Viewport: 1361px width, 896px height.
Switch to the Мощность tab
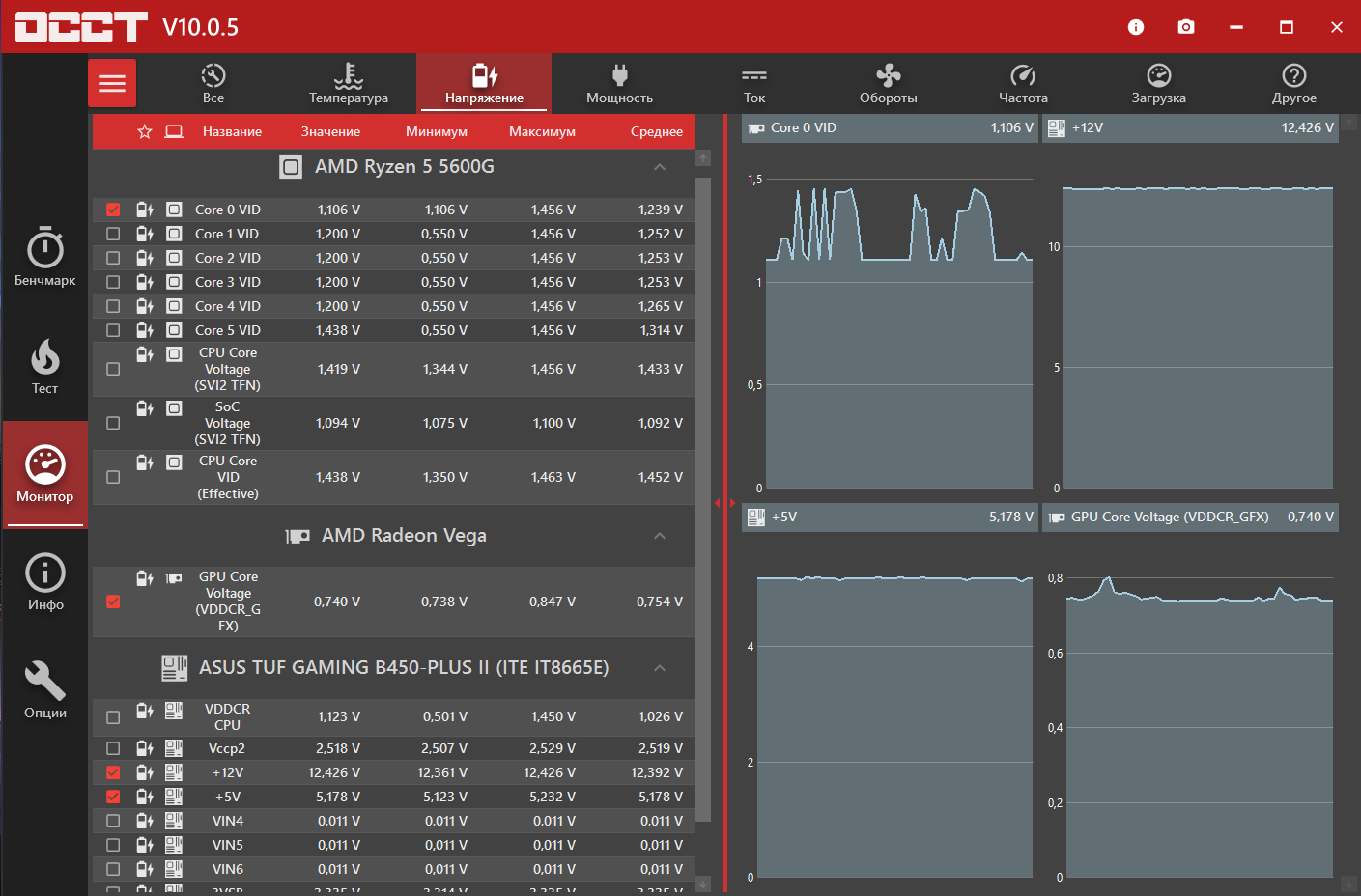tap(619, 83)
